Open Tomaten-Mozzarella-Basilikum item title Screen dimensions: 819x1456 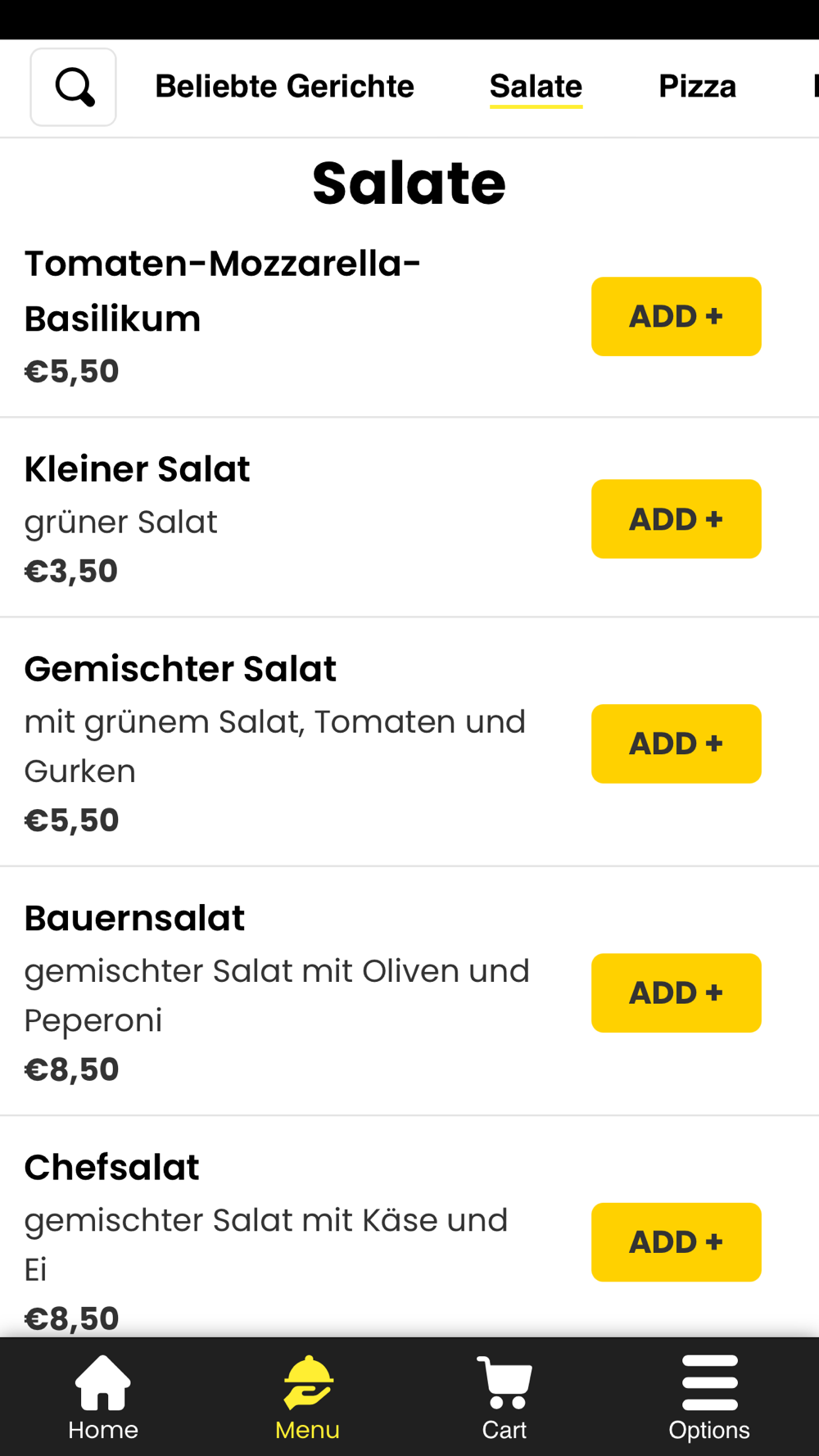pos(223,291)
